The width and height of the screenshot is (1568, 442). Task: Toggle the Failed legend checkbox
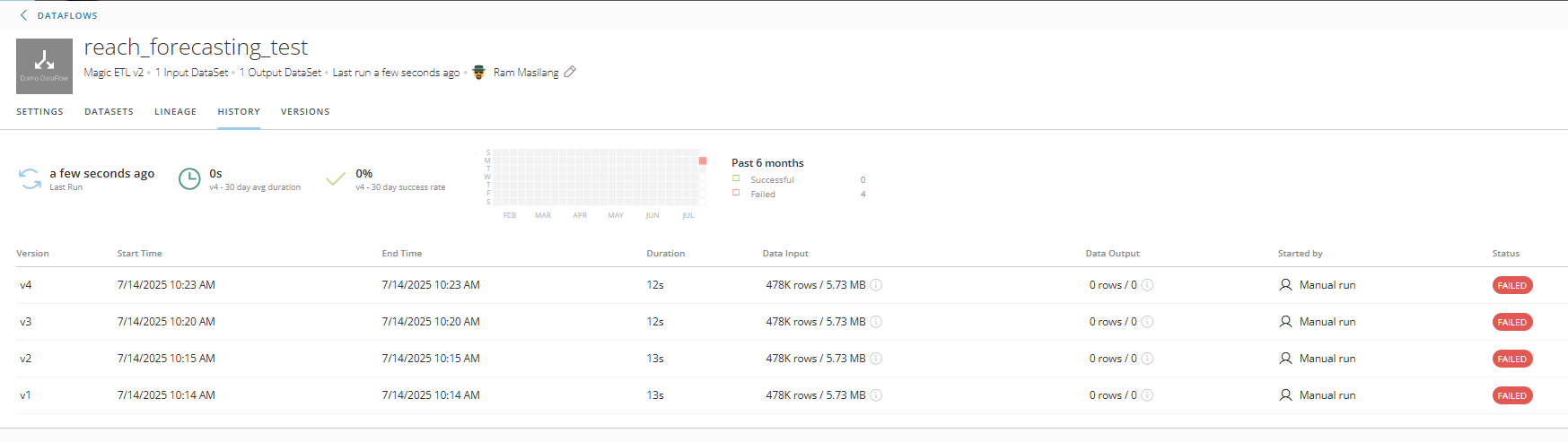coord(736,193)
